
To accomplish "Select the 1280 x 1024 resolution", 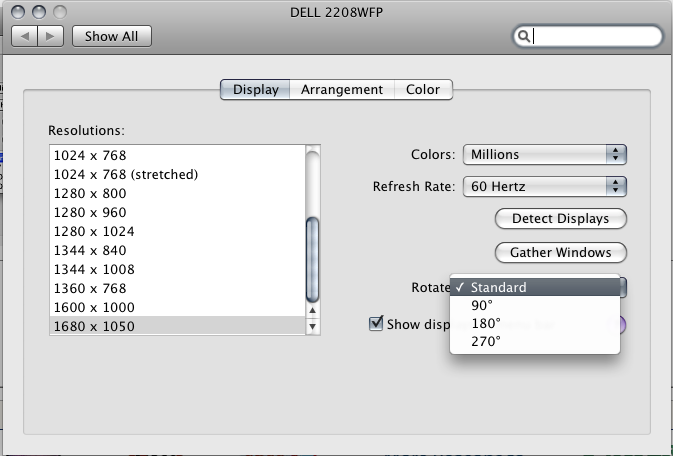I will coord(177,231).
